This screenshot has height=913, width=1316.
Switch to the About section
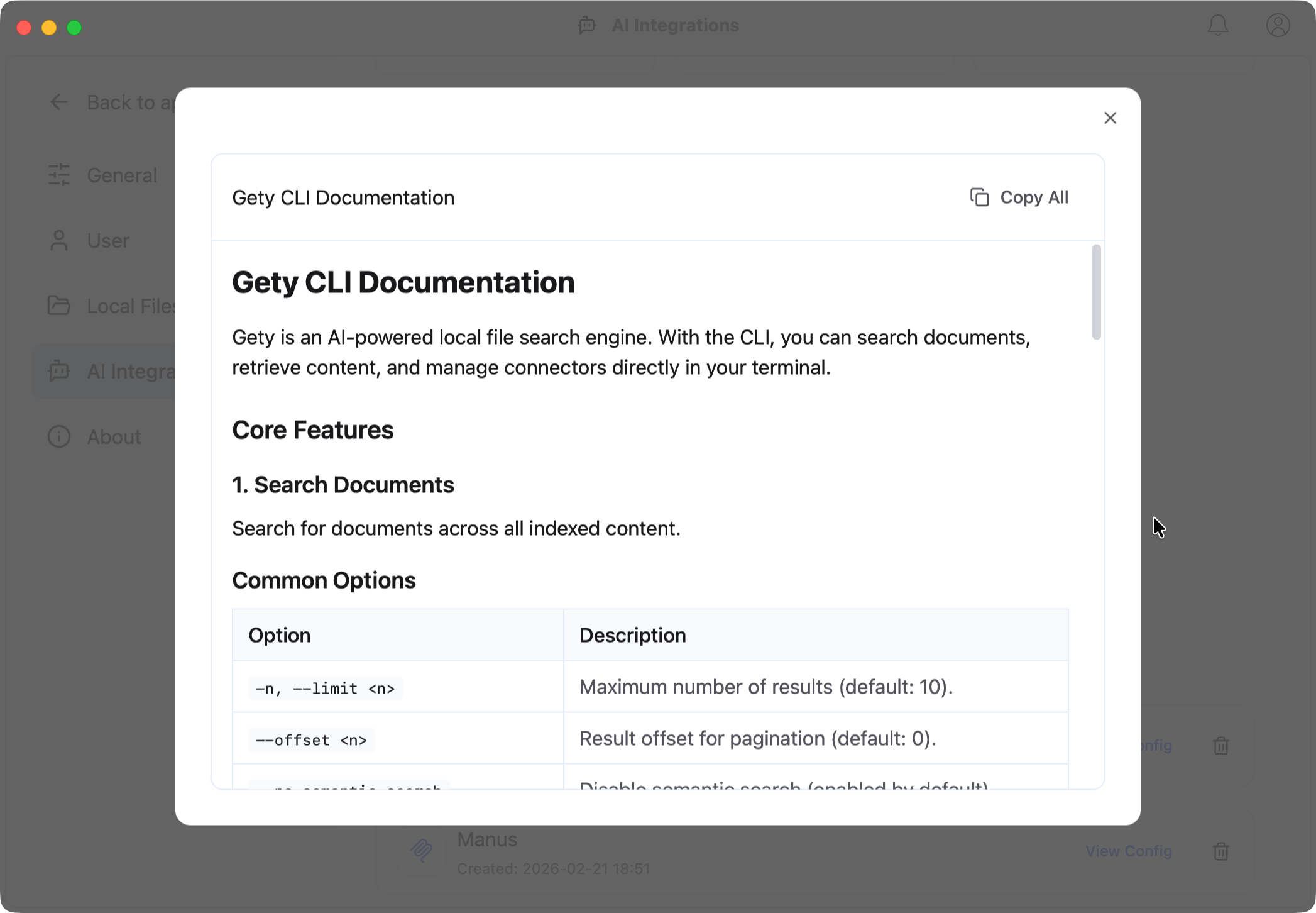[113, 436]
